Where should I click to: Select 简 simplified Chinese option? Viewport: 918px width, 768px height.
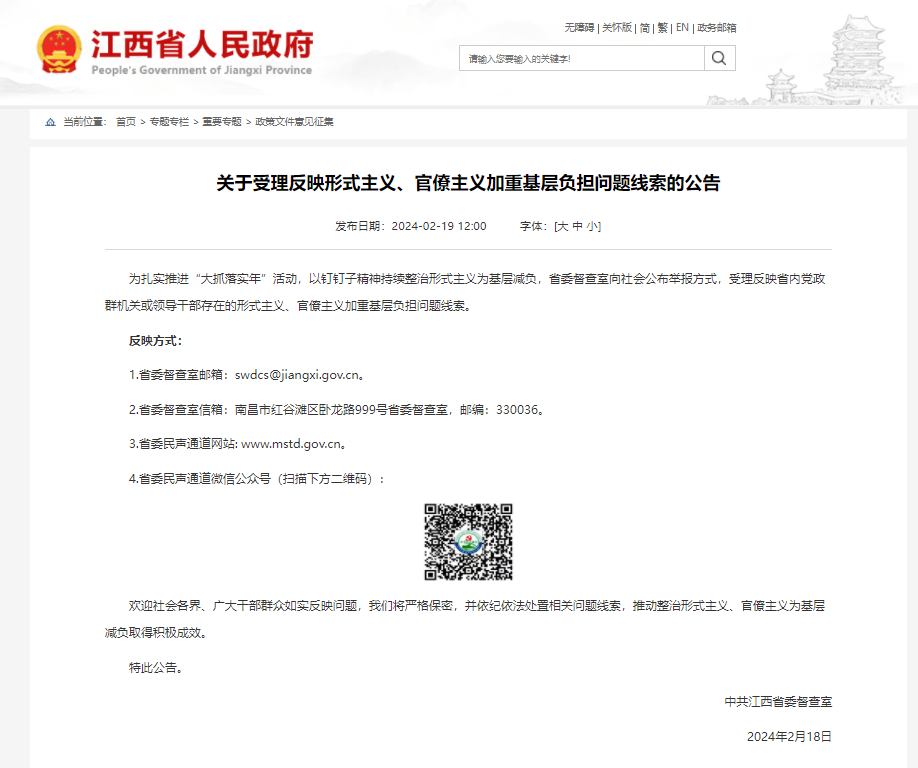(645, 28)
